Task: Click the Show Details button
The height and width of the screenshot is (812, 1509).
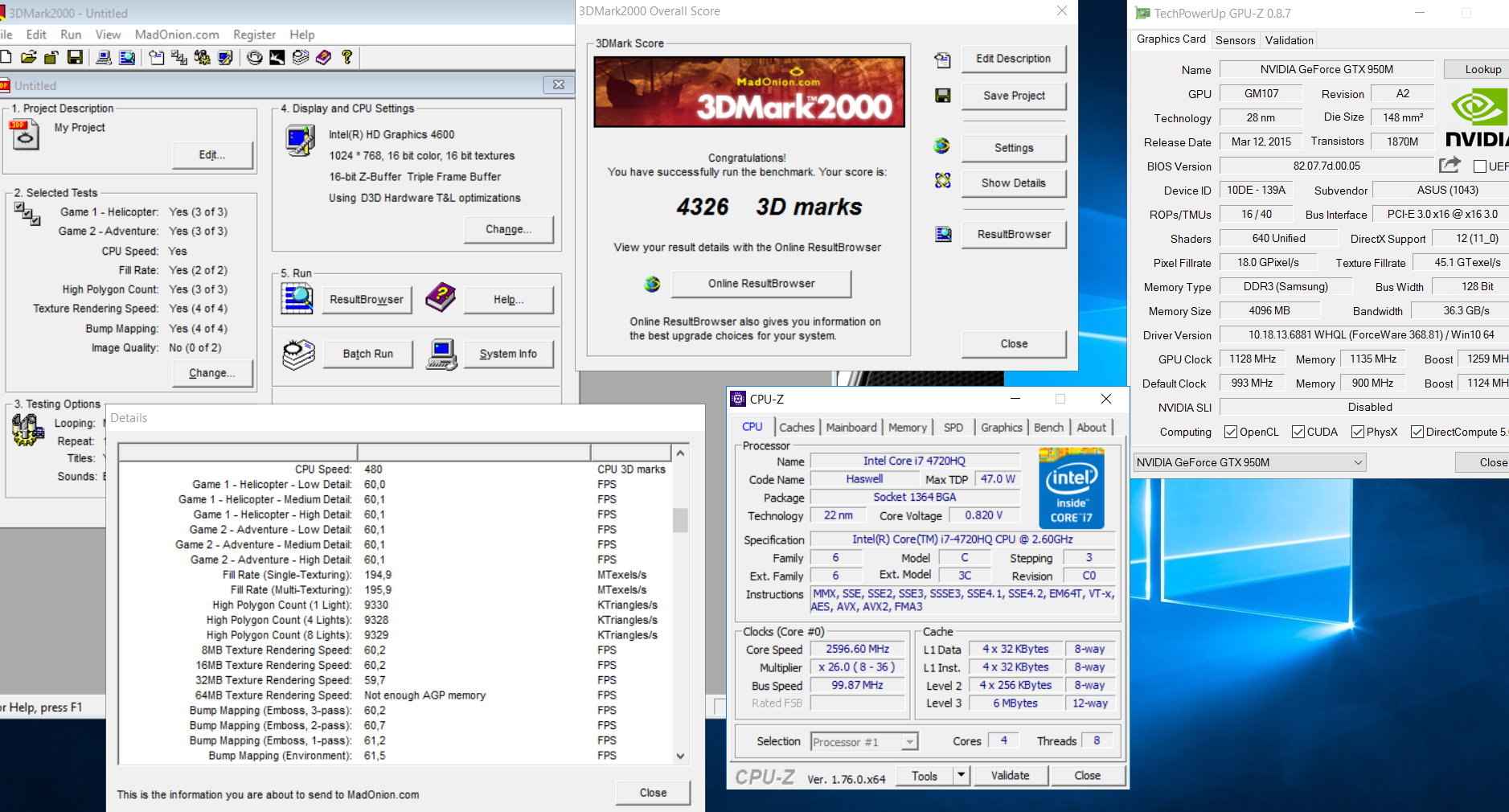Action: click(x=1013, y=183)
